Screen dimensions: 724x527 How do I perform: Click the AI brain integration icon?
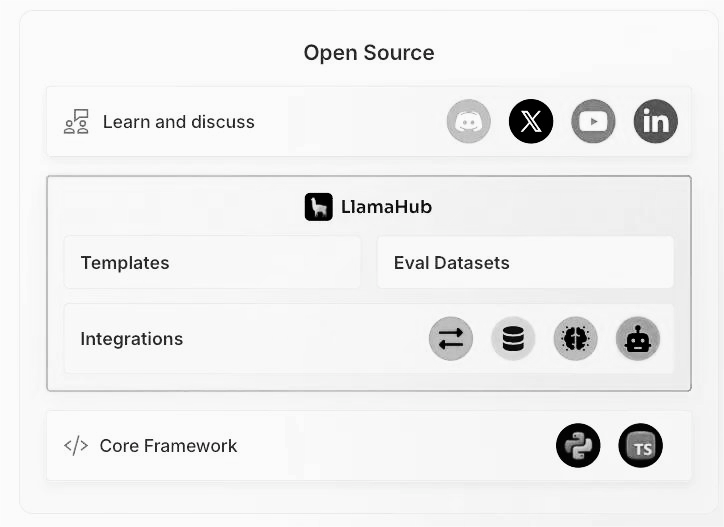coord(575,339)
